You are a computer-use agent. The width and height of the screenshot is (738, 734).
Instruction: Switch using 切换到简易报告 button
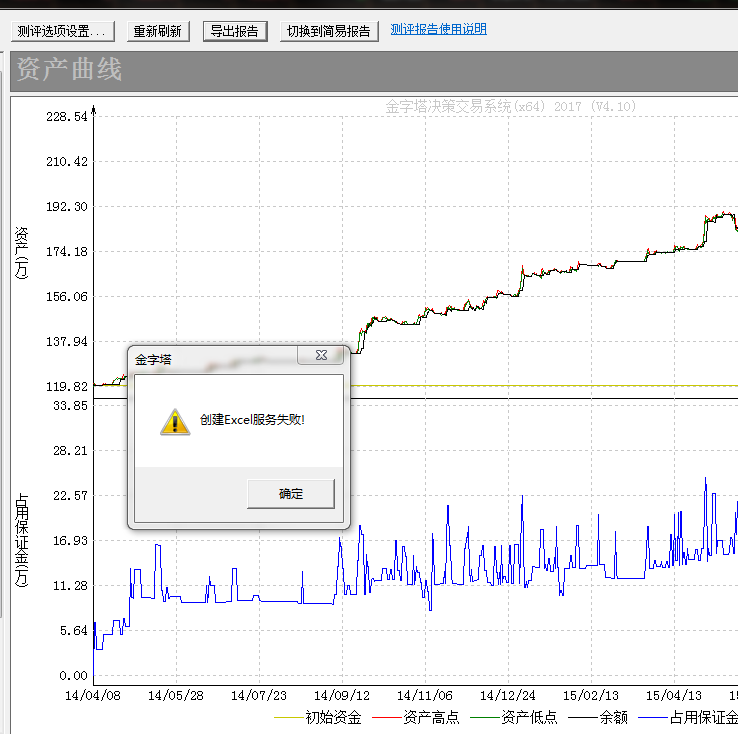tap(329, 32)
